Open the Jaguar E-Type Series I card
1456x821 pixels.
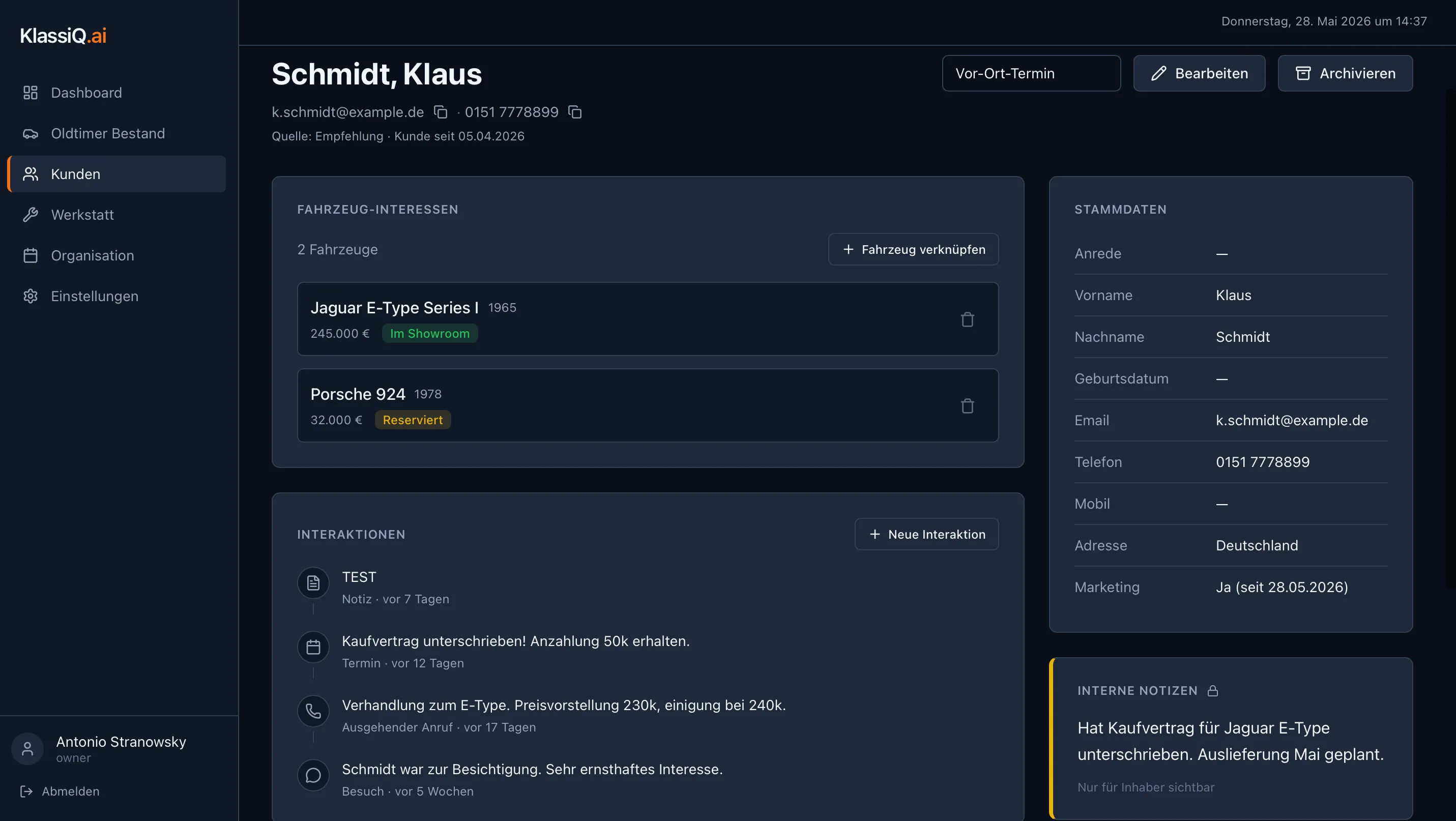pos(648,319)
